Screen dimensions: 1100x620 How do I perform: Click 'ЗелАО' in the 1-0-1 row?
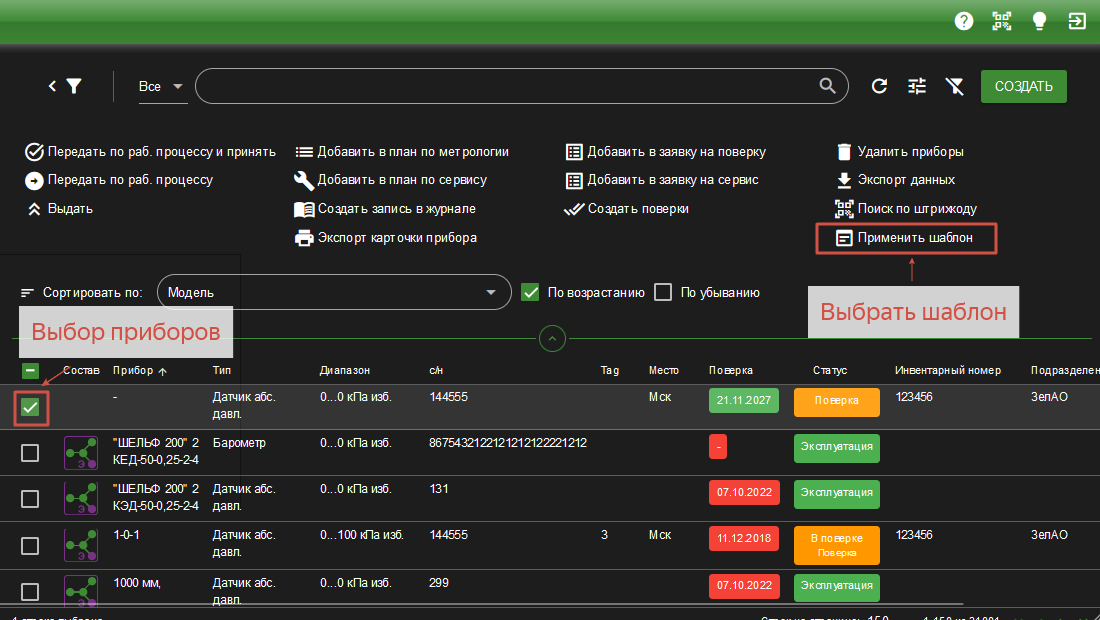coord(1049,534)
